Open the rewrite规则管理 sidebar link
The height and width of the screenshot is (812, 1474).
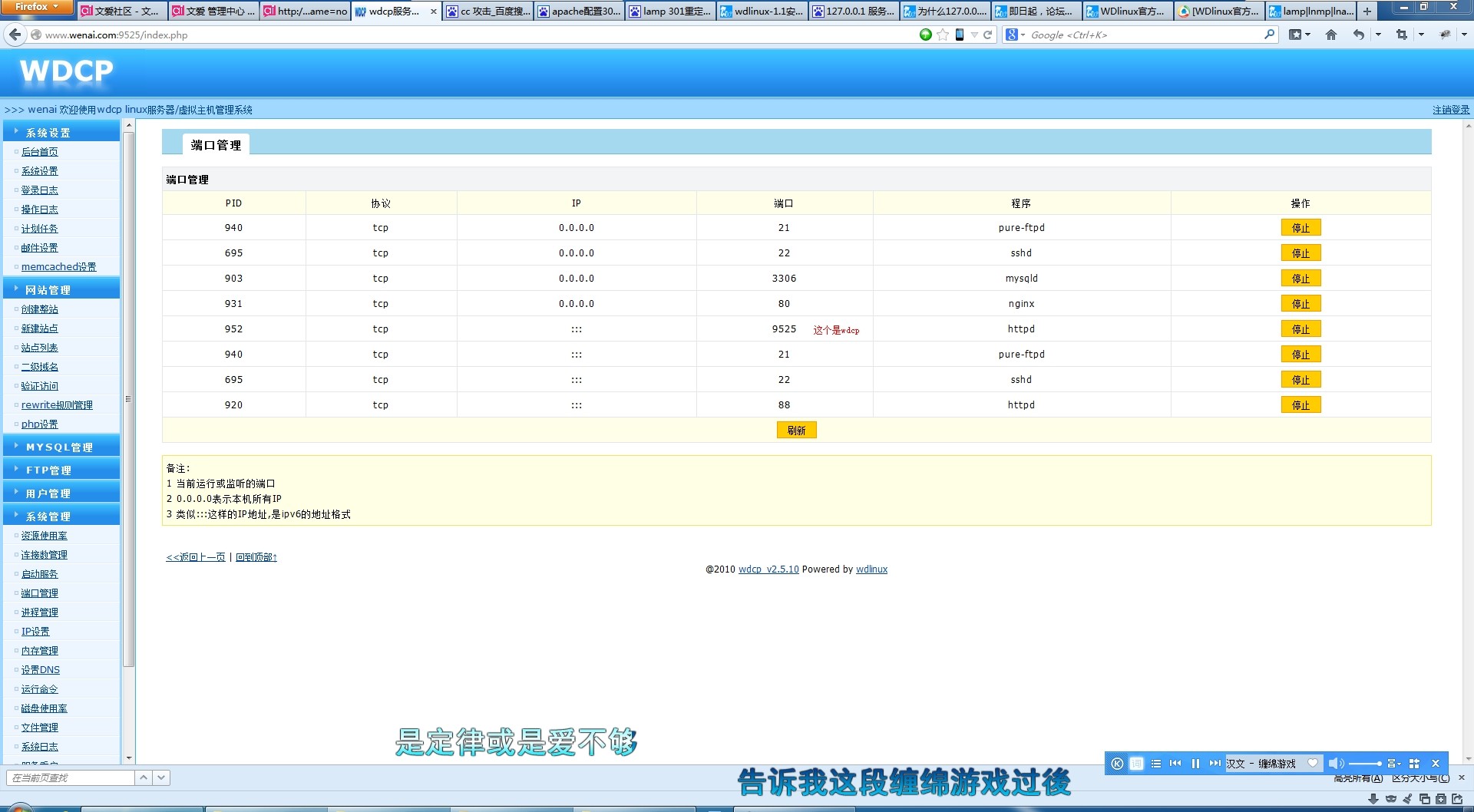pos(57,404)
